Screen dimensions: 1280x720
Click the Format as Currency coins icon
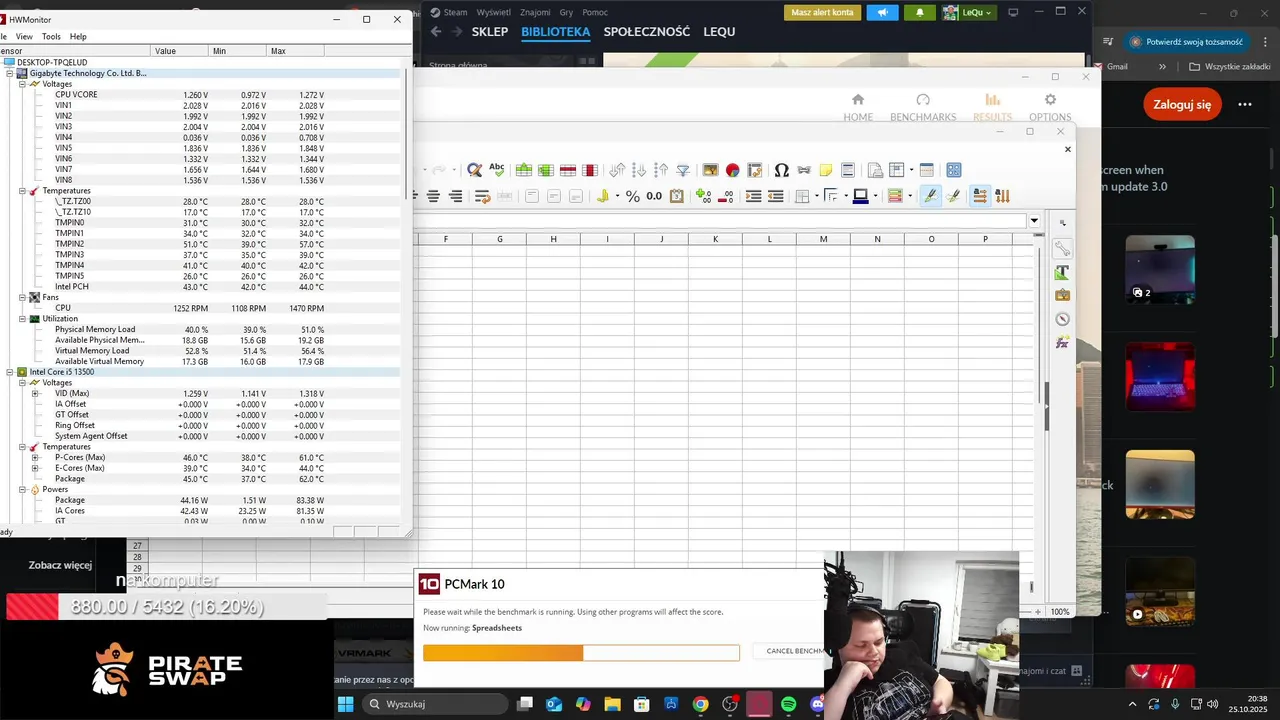coord(603,196)
